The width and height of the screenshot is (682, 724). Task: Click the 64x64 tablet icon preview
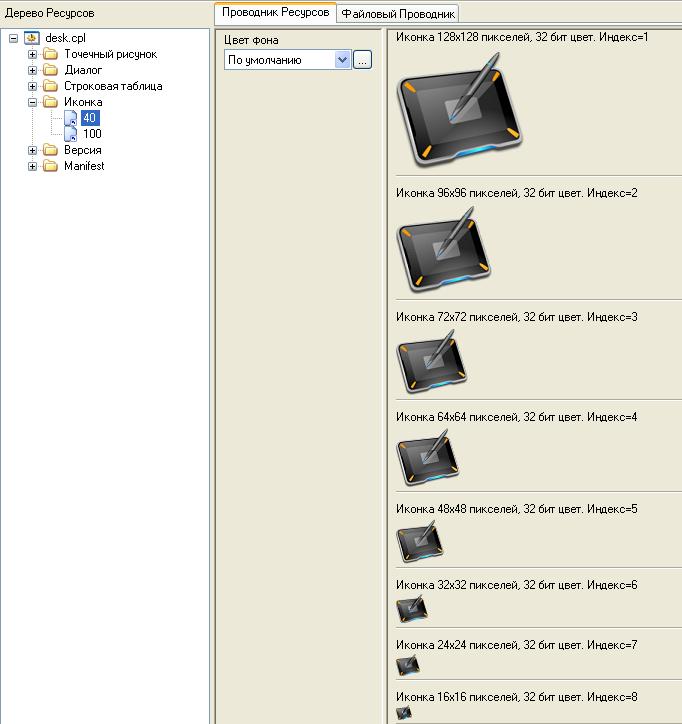(x=428, y=457)
